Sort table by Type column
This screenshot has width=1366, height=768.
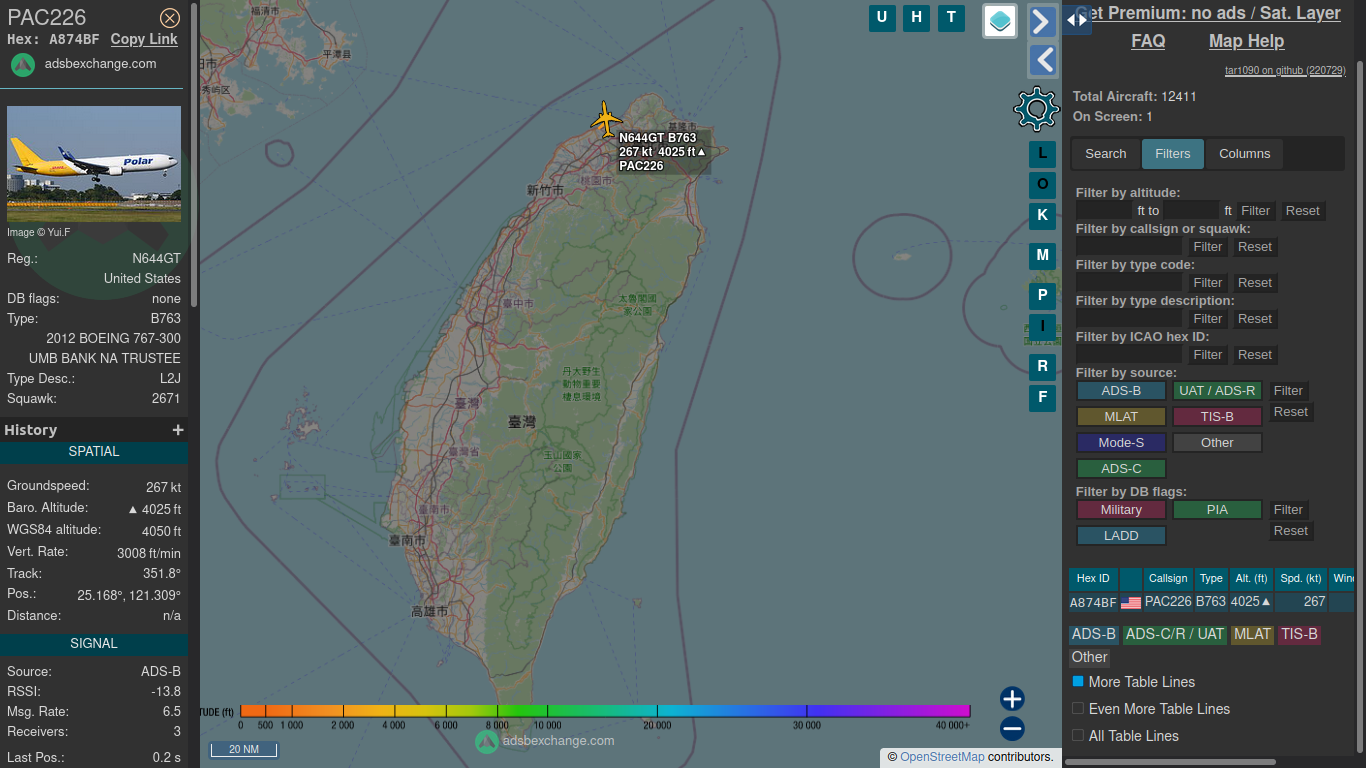(x=1211, y=578)
